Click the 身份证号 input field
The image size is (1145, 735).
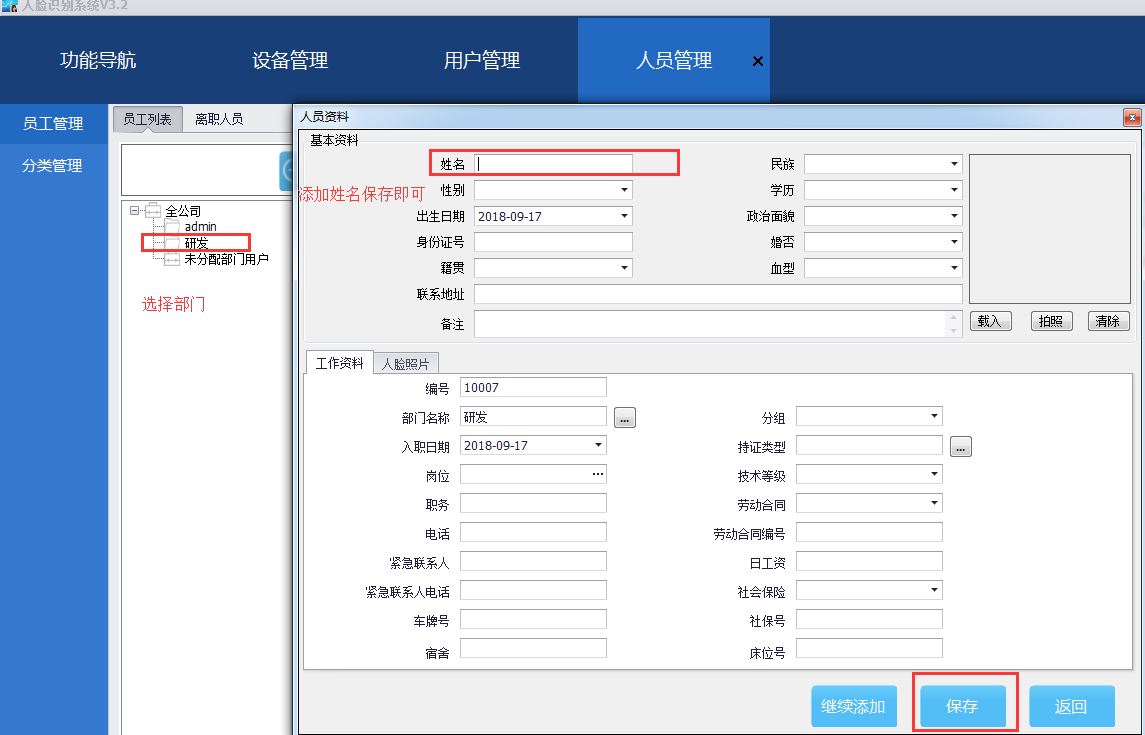554,242
